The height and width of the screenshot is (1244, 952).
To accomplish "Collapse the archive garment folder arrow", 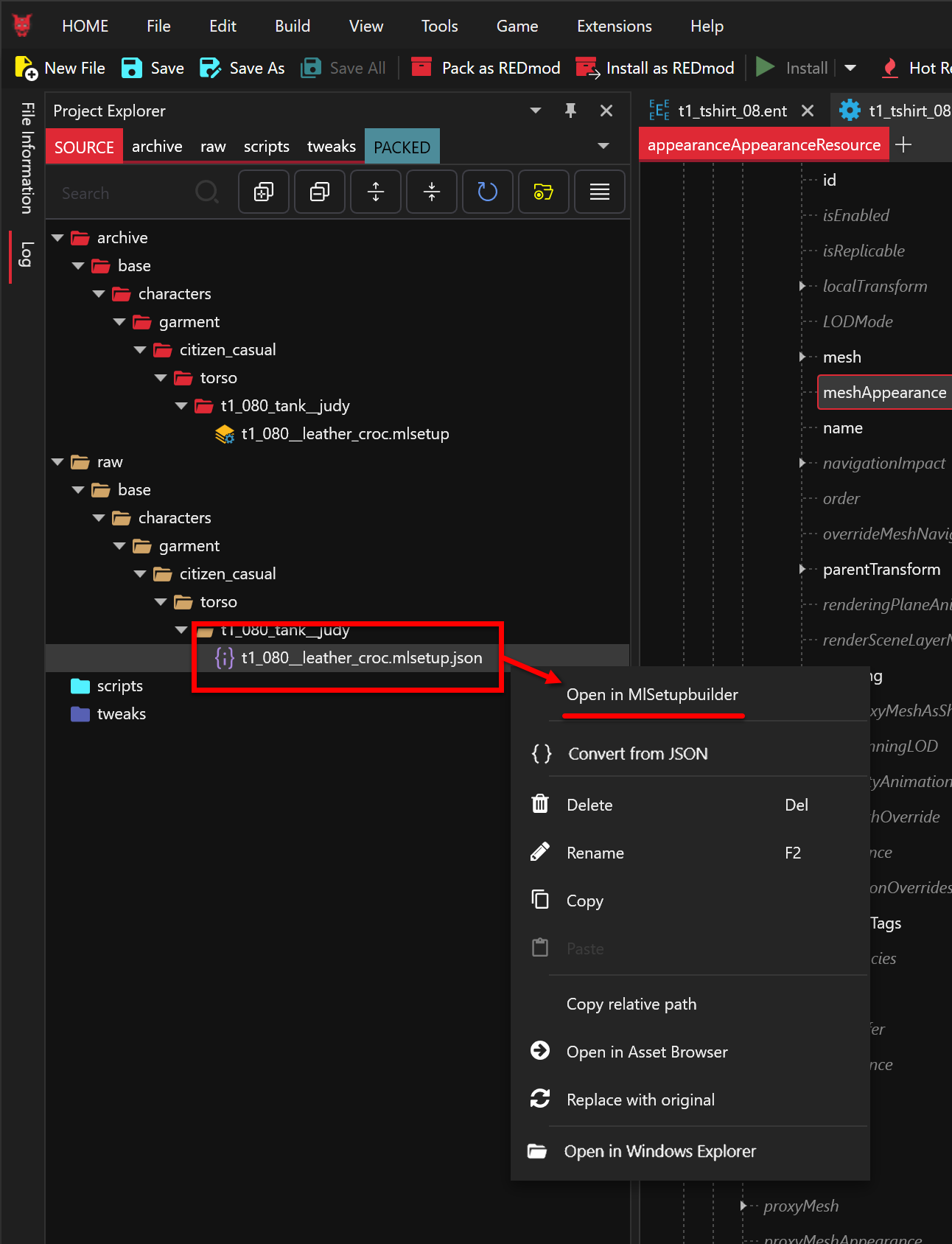I will pyautogui.click(x=119, y=322).
